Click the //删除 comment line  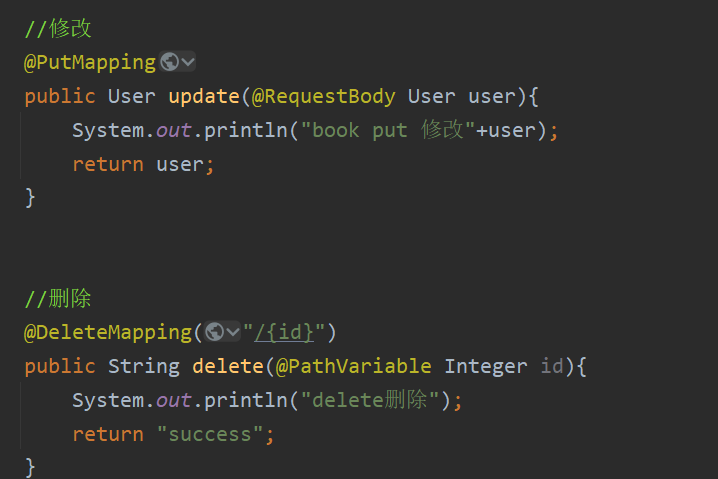[58, 299]
